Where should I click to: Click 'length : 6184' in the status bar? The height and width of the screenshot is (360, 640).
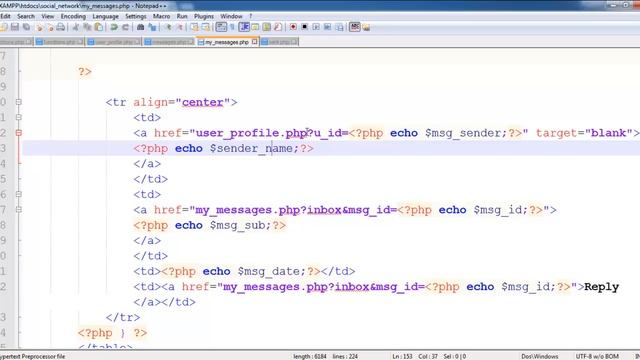(x=309, y=356)
